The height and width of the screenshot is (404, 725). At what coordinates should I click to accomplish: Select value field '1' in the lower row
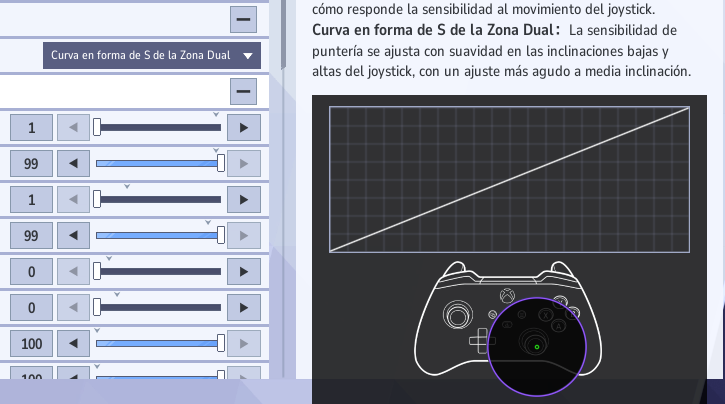click(x=31, y=200)
